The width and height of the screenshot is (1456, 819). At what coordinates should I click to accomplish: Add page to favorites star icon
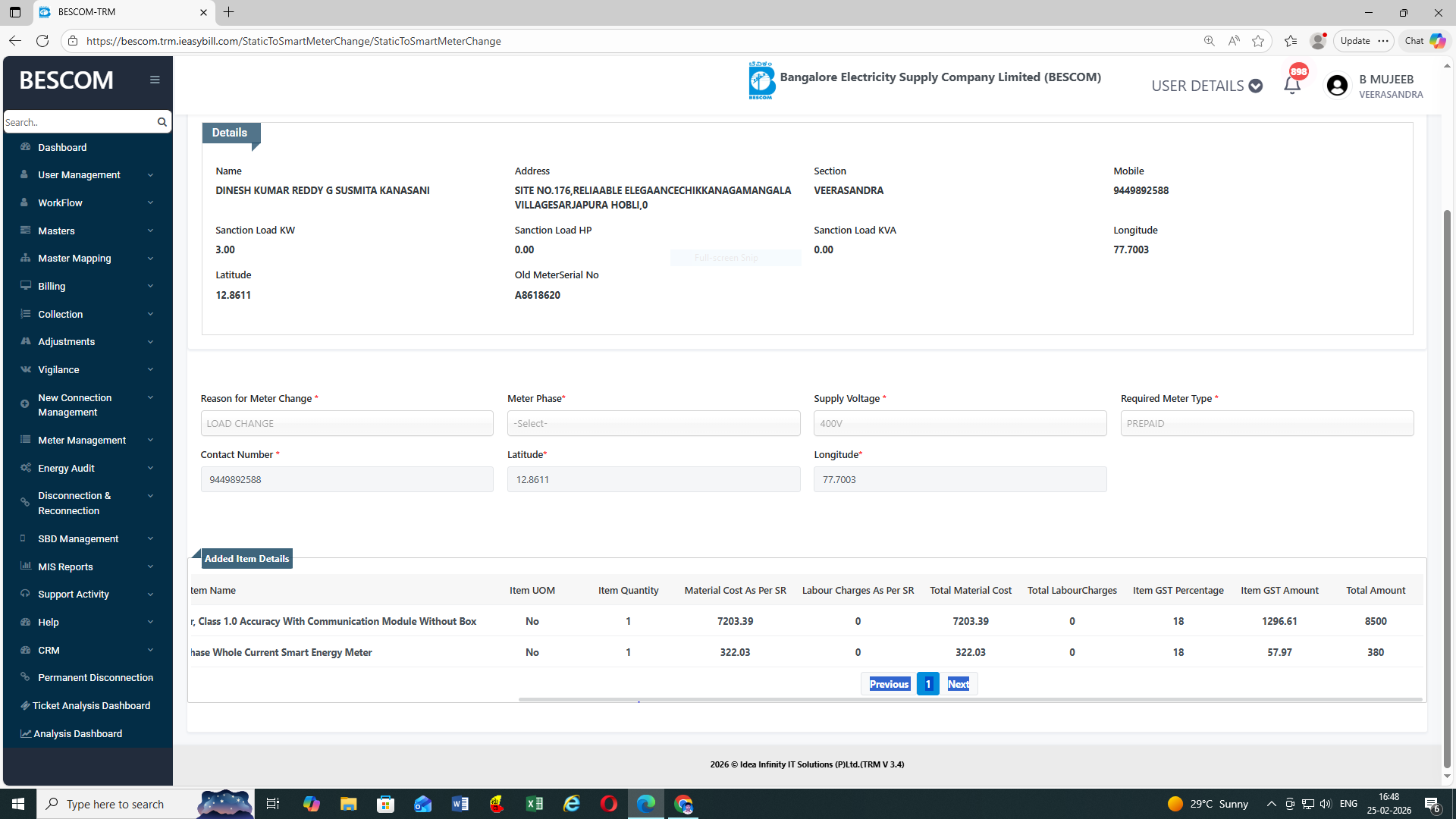(x=1258, y=41)
